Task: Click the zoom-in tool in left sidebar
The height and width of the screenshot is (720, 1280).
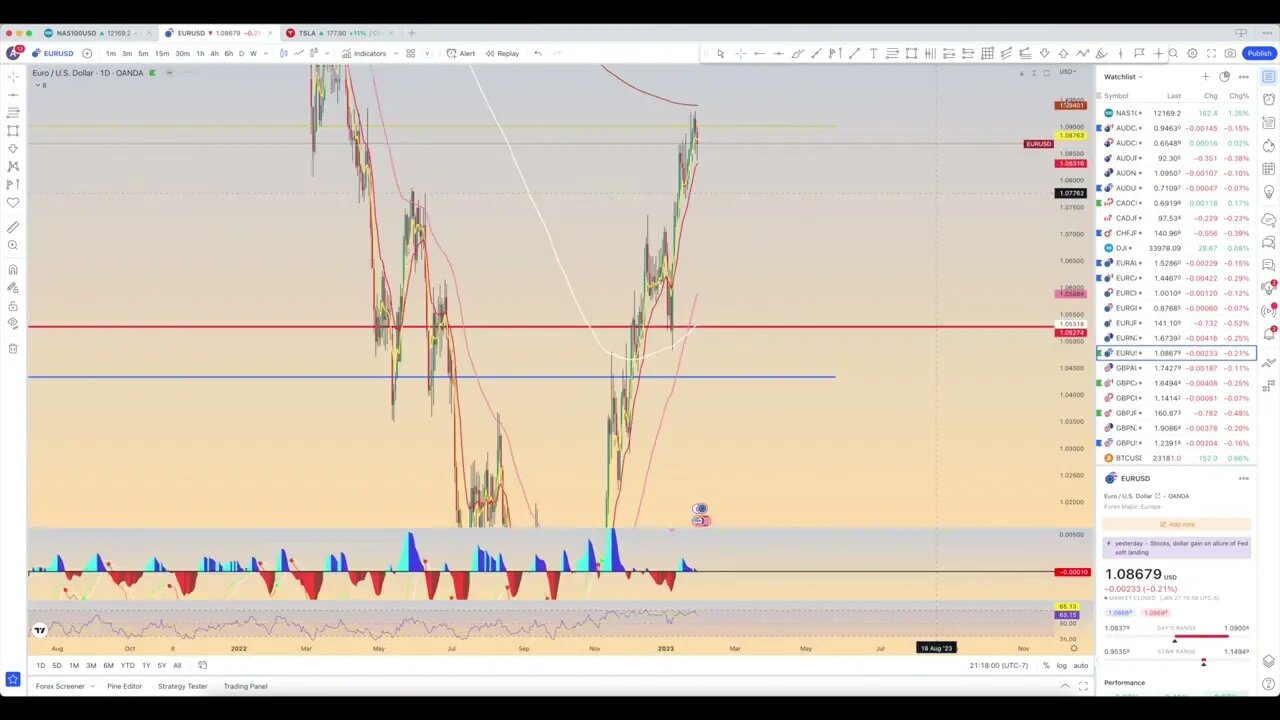Action: pos(13,245)
